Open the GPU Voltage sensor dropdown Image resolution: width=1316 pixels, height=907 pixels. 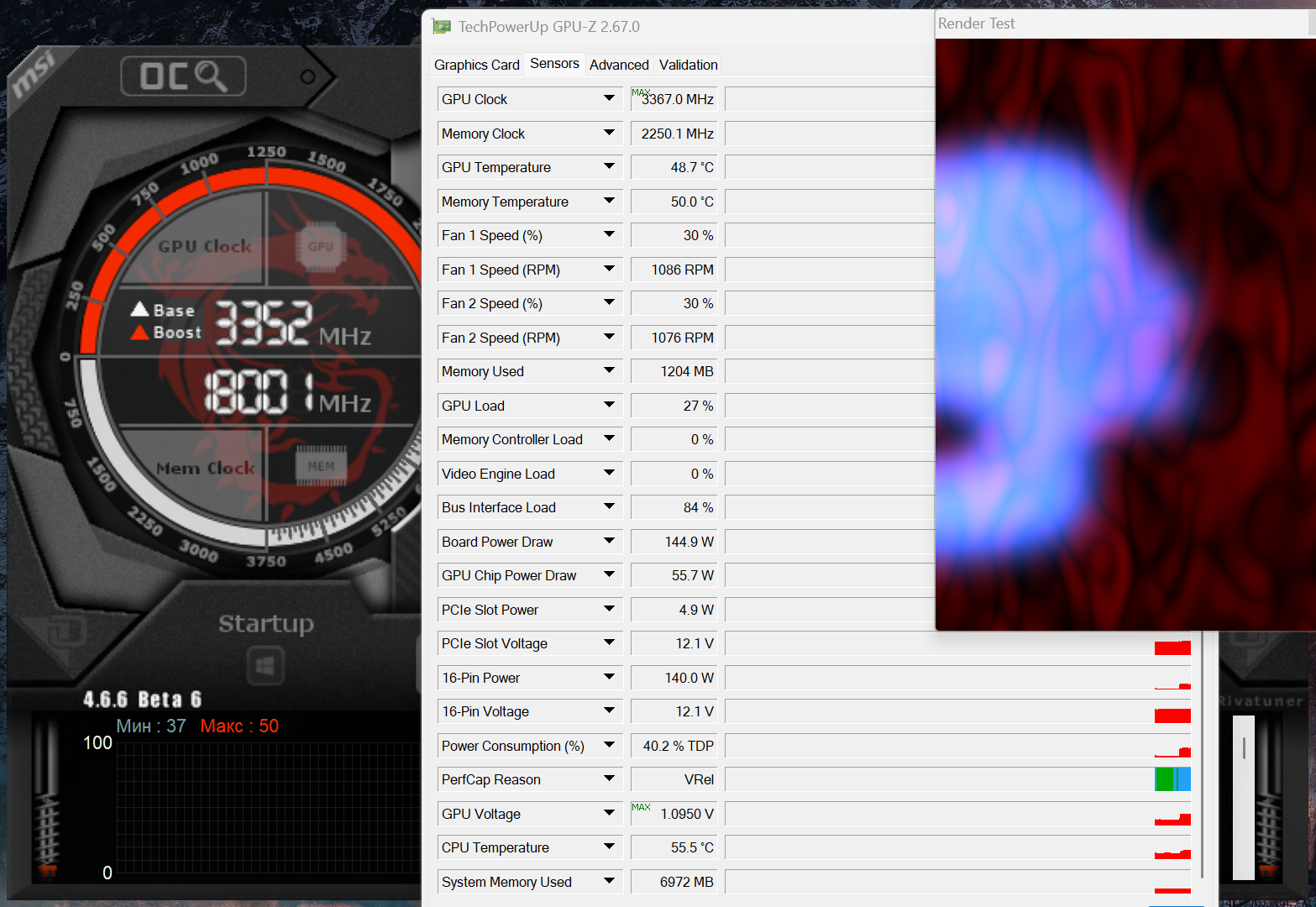pyautogui.click(x=610, y=814)
